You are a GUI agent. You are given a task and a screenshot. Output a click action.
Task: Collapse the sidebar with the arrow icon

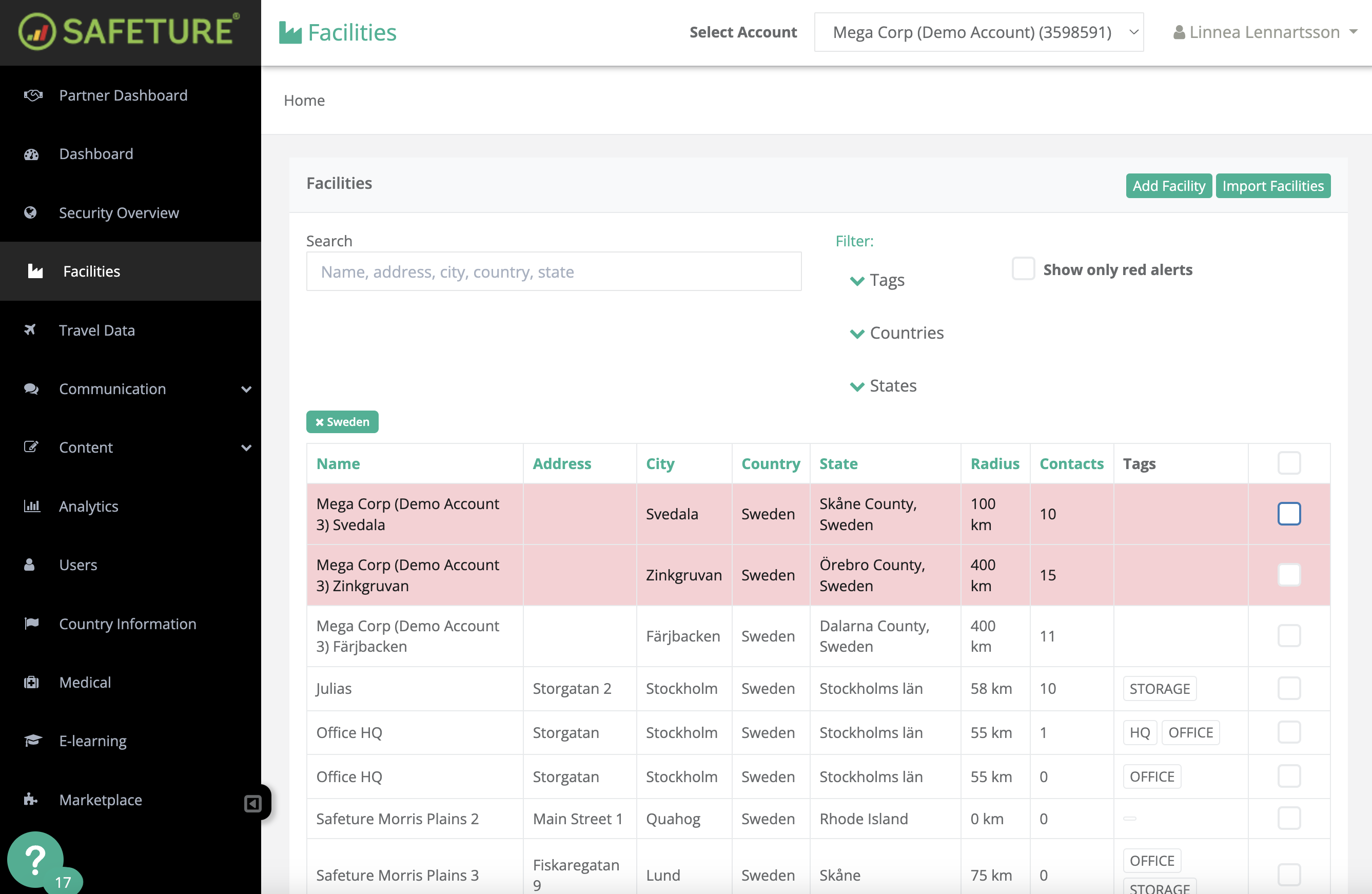click(252, 804)
